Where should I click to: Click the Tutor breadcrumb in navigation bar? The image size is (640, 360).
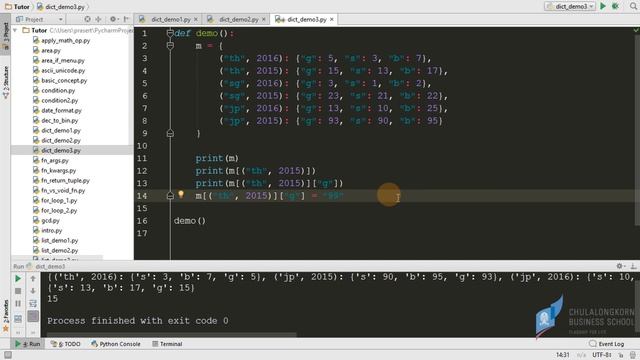[17, 7]
